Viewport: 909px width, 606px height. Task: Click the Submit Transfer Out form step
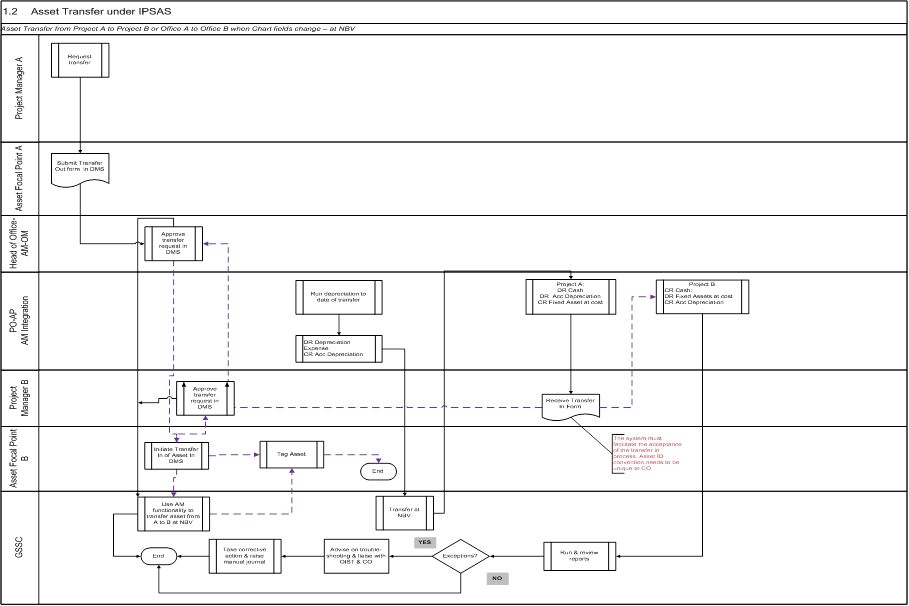[78, 165]
